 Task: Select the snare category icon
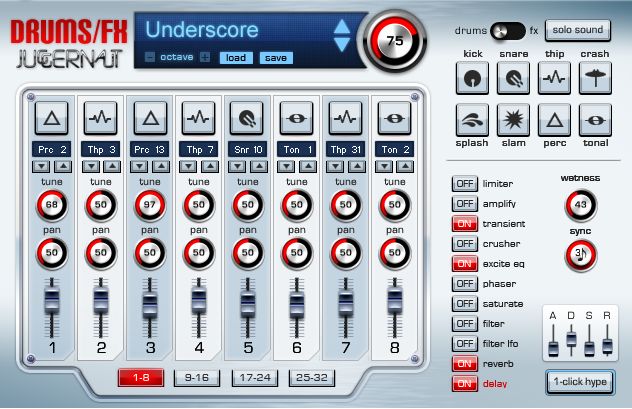[x=514, y=78]
